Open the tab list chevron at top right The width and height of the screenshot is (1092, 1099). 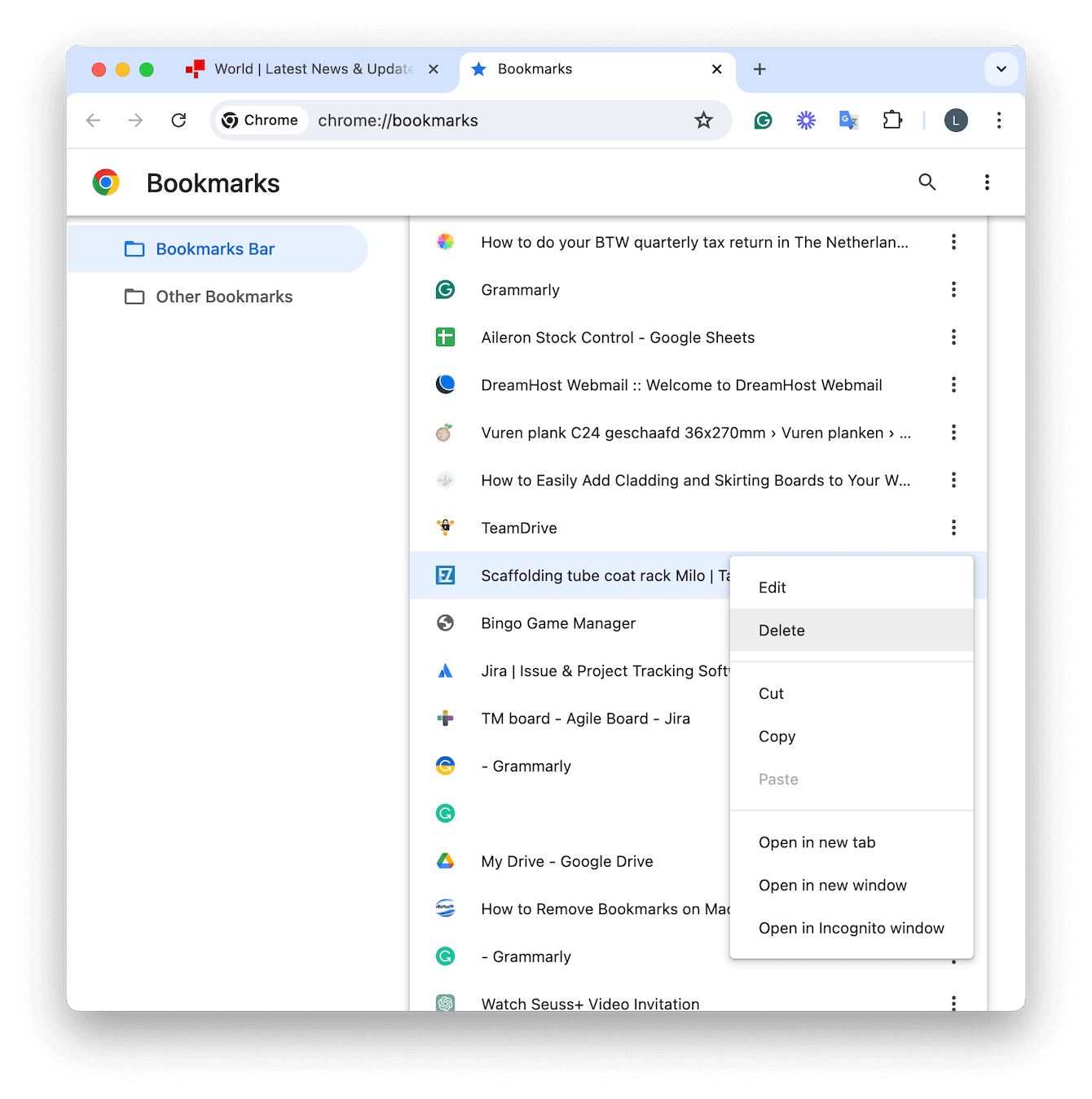(1001, 69)
